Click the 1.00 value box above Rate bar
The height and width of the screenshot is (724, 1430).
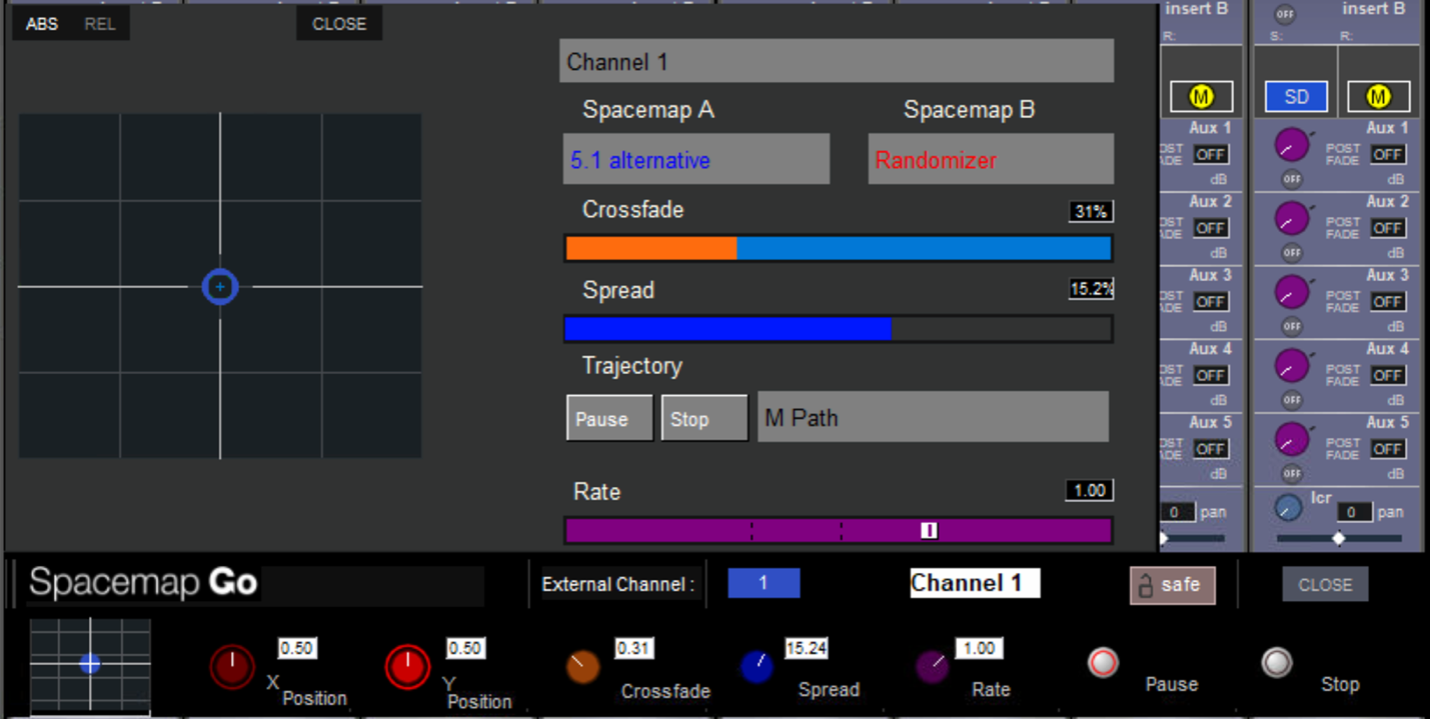tap(1089, 490)
